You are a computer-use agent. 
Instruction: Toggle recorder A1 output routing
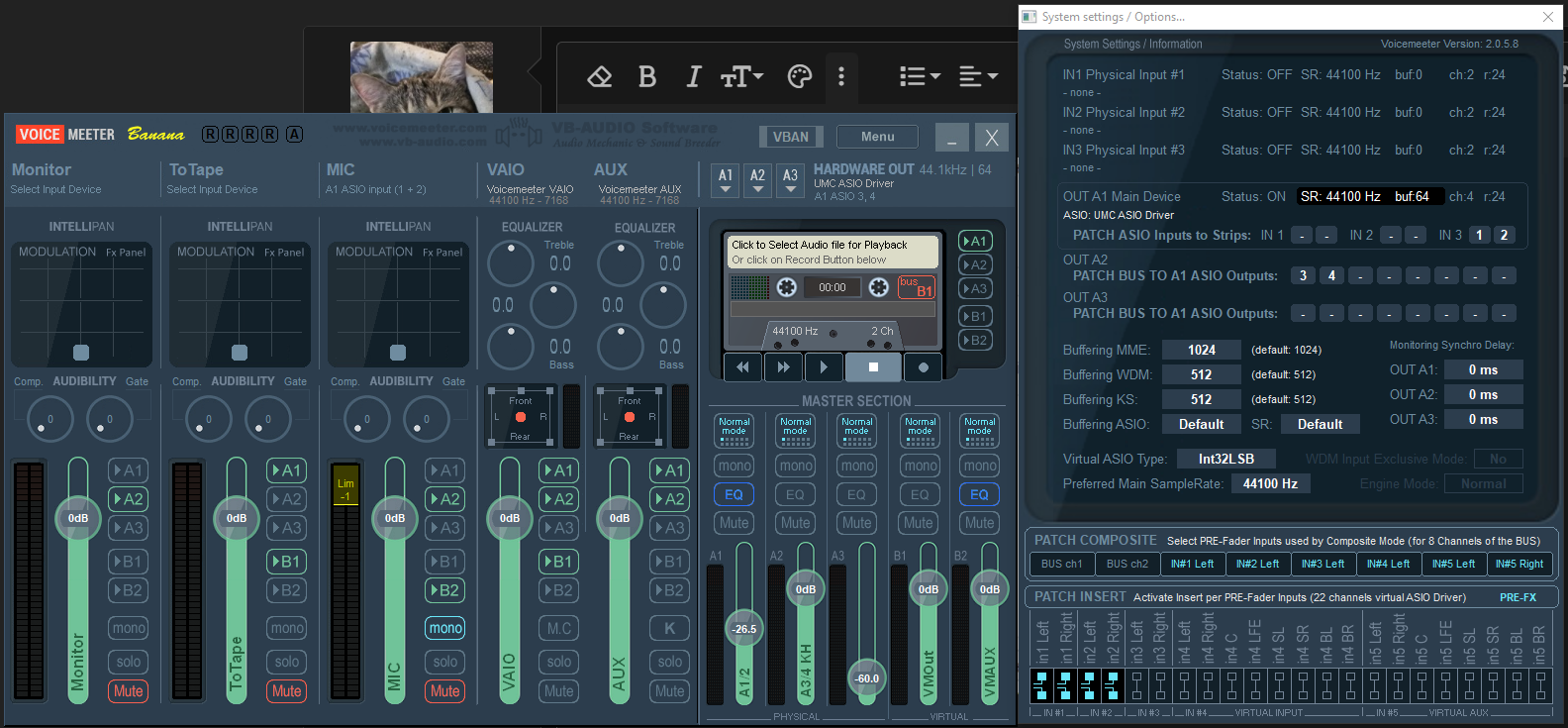pyautogui.click(x=976, y=241)
